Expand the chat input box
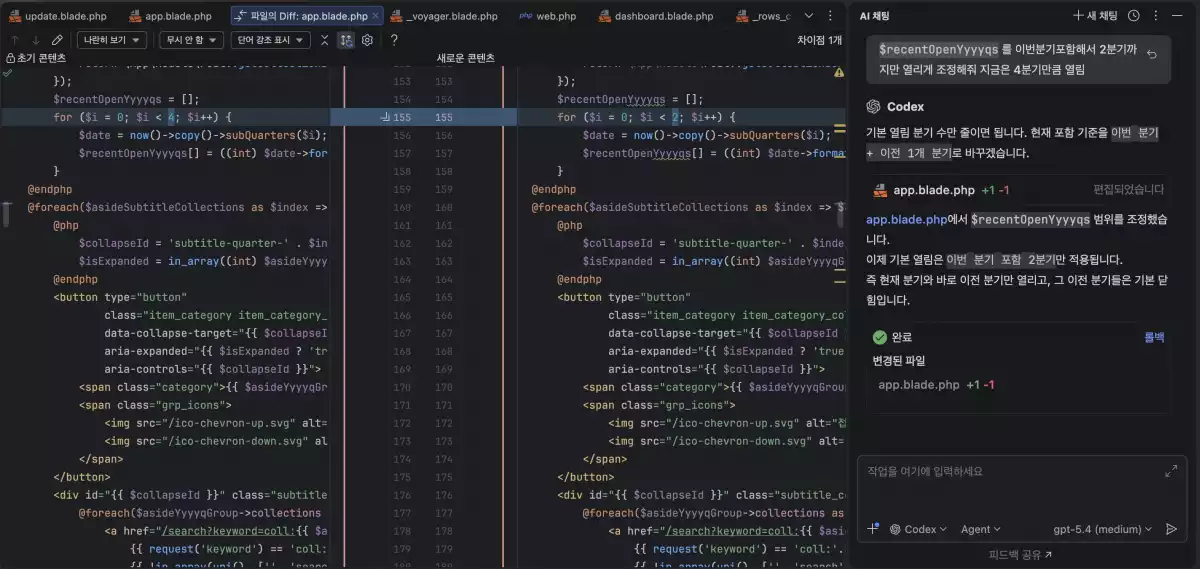This screenshot has width=1200, height=569. 1171,471
